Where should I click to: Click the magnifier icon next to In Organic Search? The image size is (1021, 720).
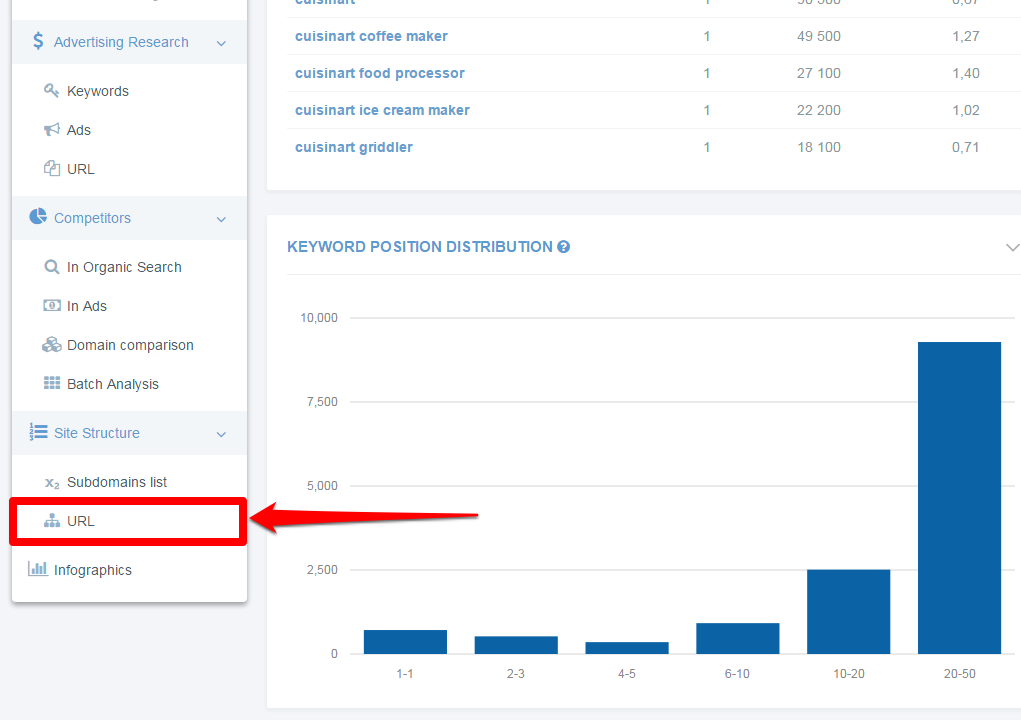pos(52,267)
